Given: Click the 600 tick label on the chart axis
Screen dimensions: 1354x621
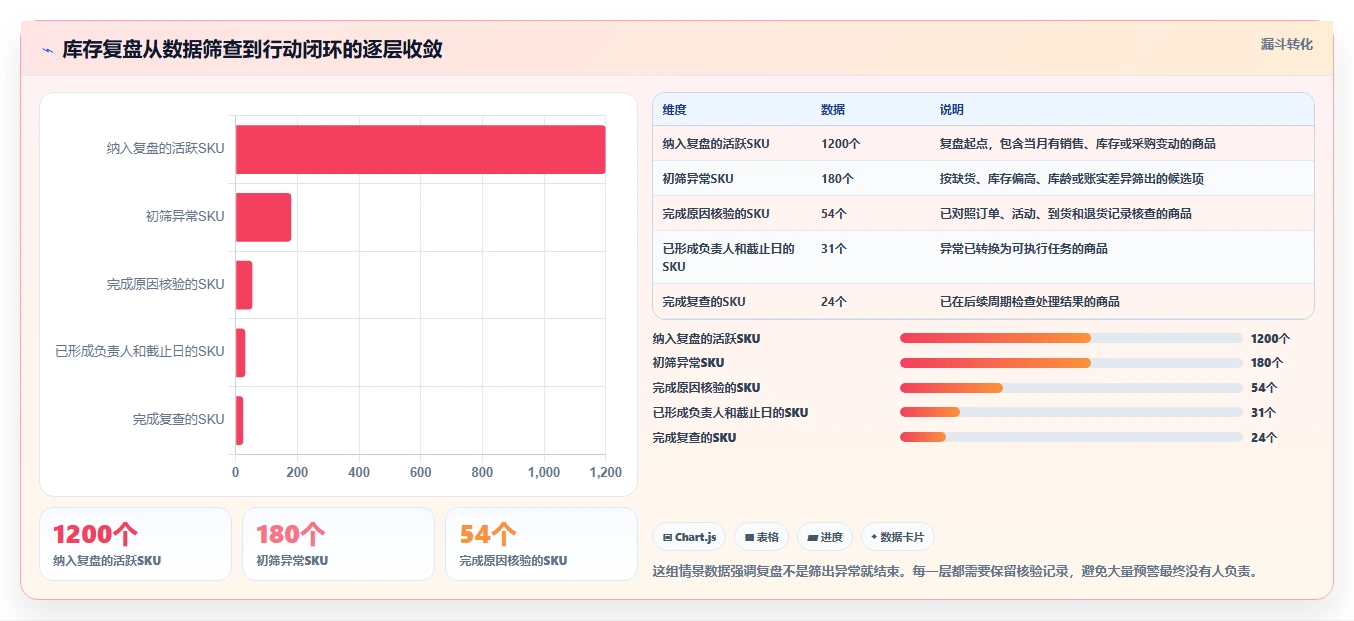Looking at the screenshot, I should coord(420,472).
